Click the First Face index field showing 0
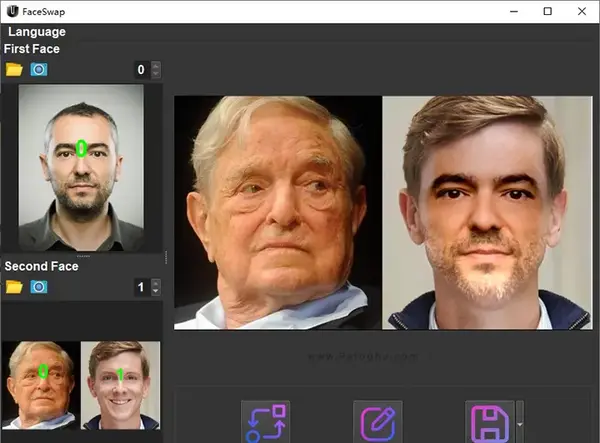 click(142, 70)
